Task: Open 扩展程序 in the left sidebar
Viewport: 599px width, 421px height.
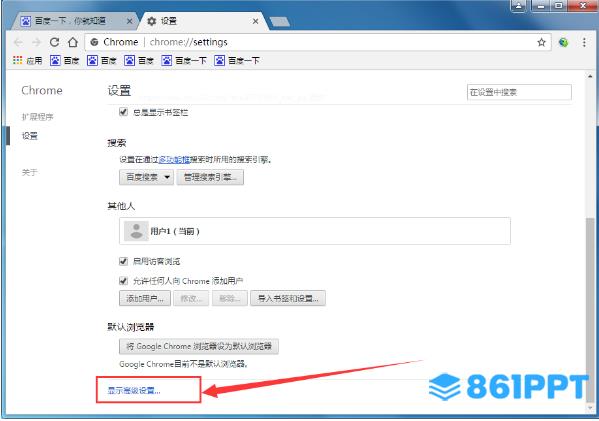Action: 37,117
